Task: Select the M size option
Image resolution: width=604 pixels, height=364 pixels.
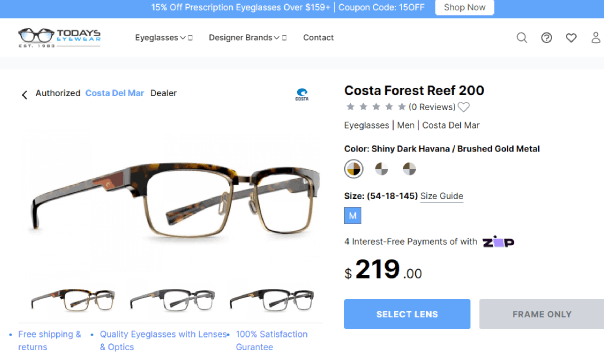Action: coord(352,216)
